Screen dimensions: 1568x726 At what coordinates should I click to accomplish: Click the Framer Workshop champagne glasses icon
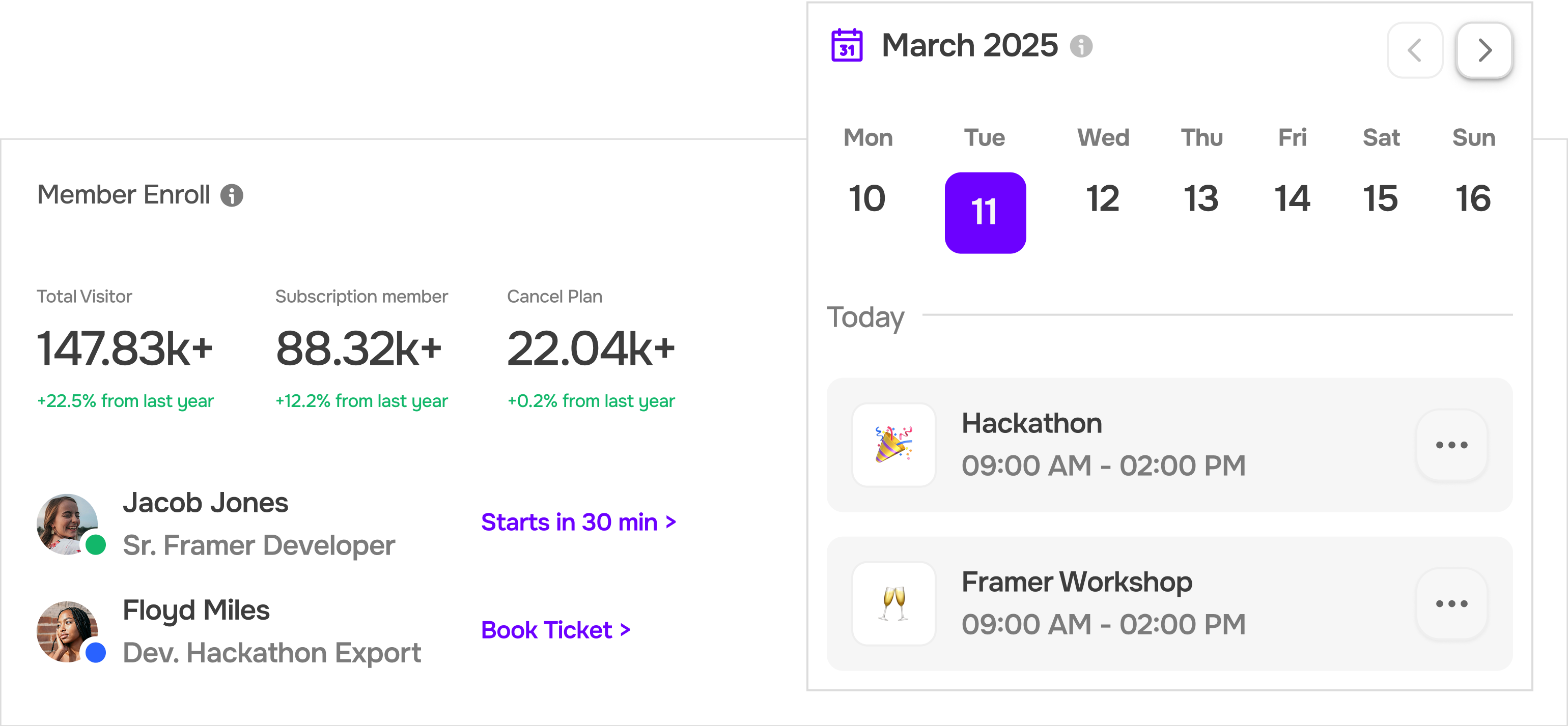[893, 603]
